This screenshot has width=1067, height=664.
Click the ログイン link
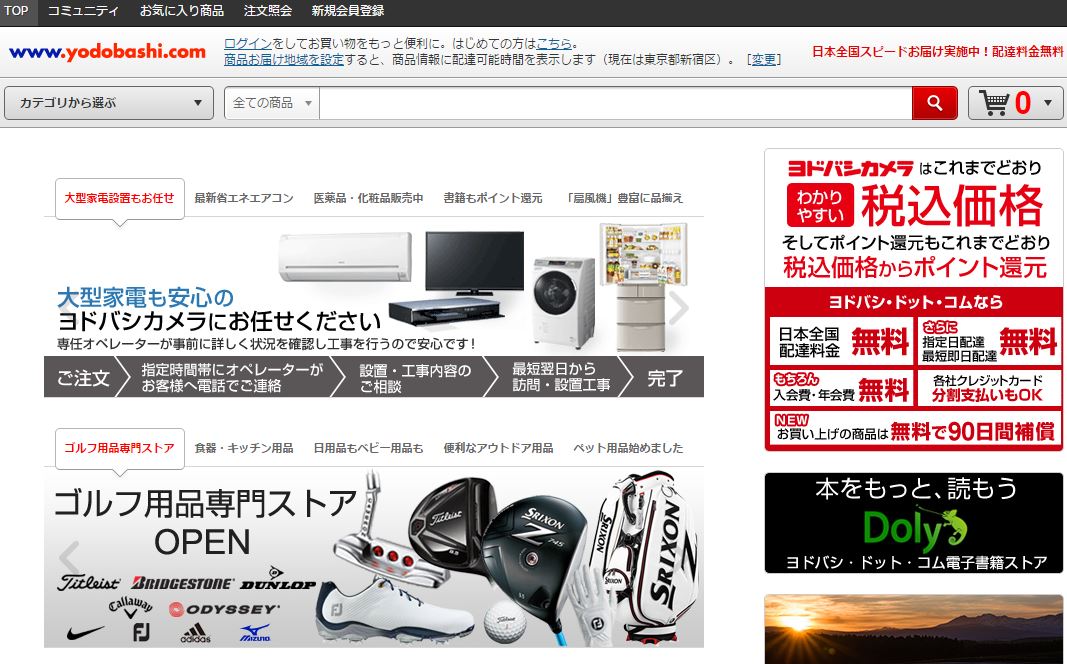tap(248, 44)
